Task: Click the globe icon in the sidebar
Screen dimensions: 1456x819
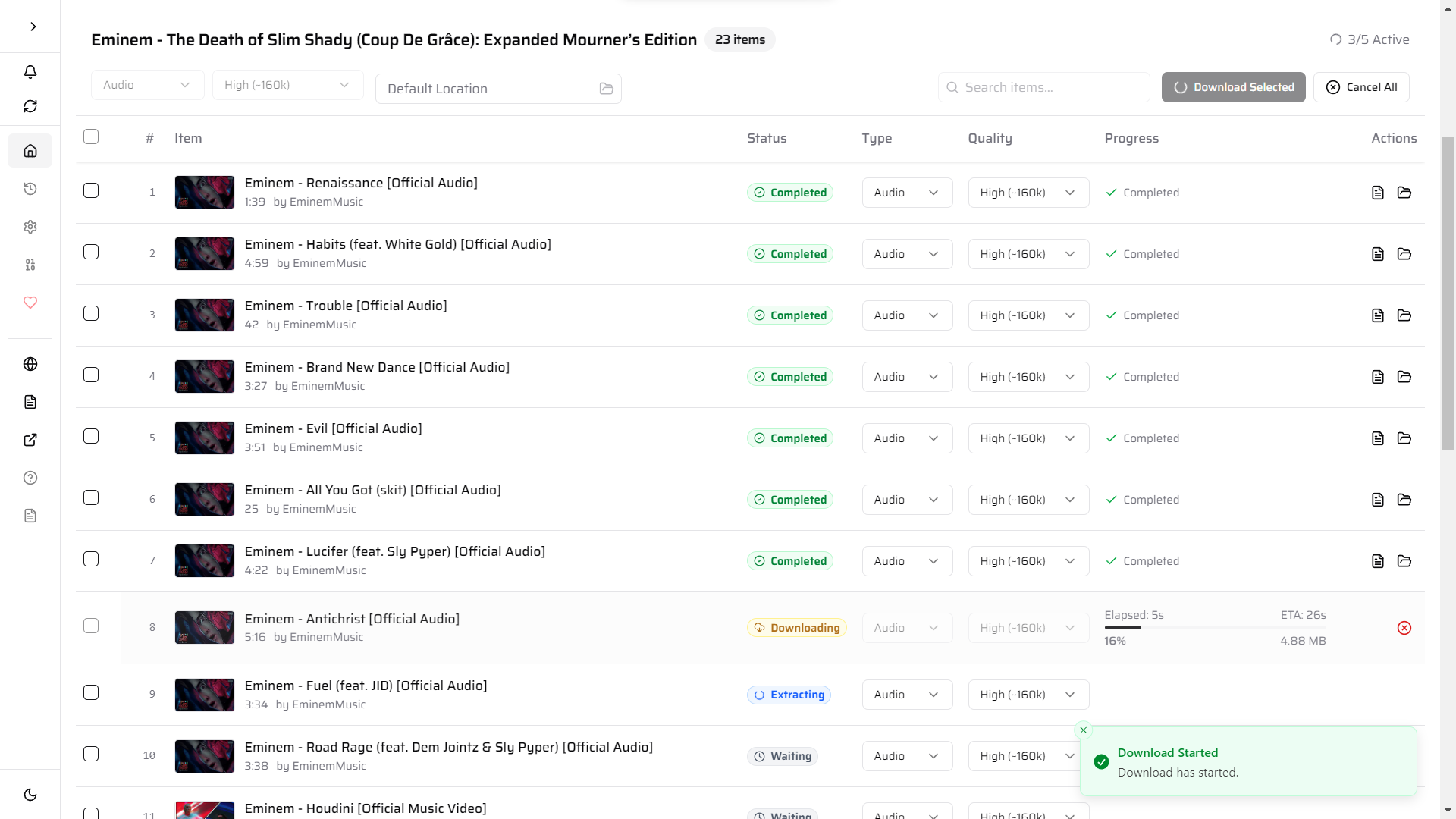Action: pyautogui.click(x=30, y=364)
